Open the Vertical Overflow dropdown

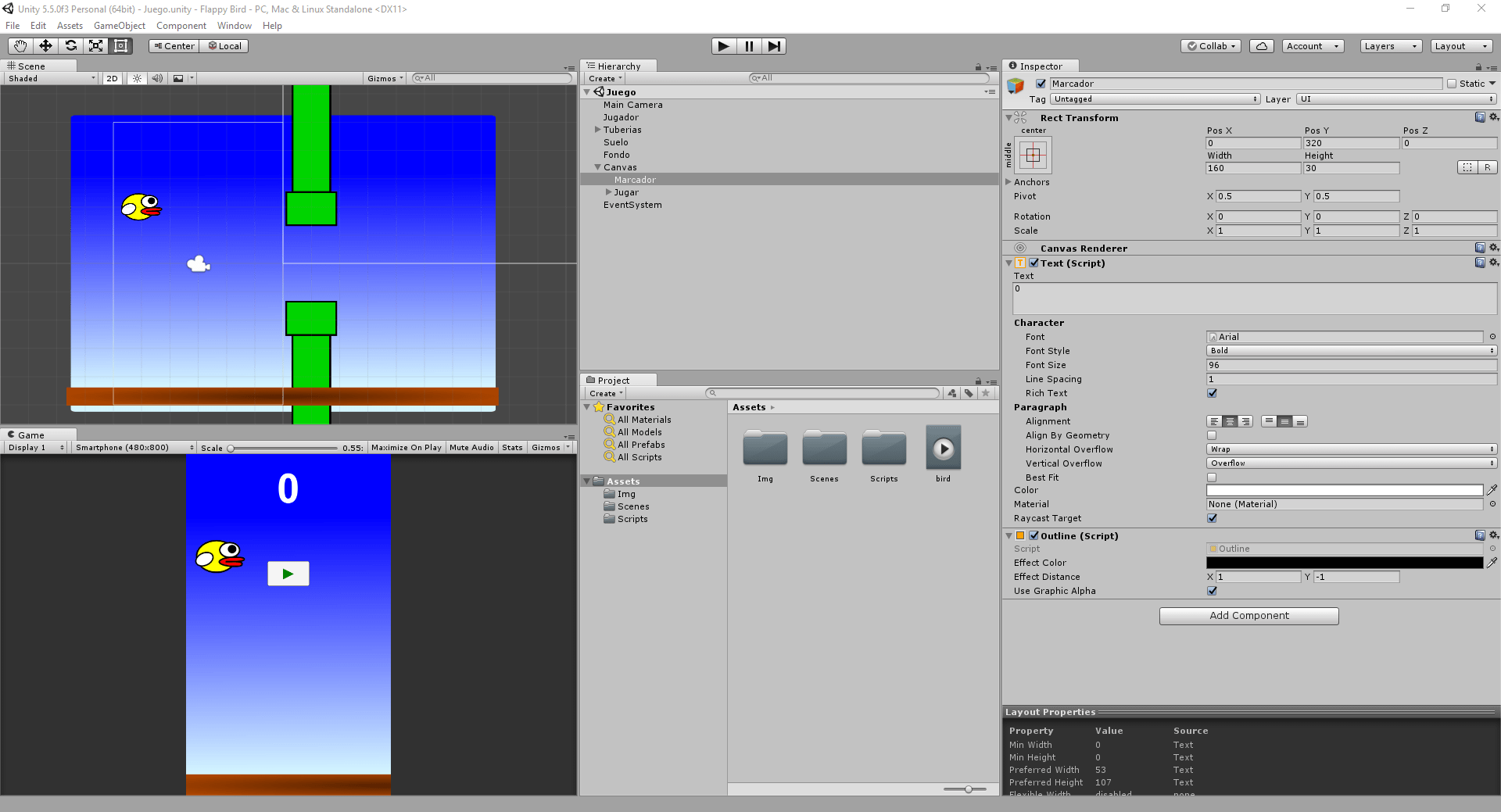[x=1352, y=463]
